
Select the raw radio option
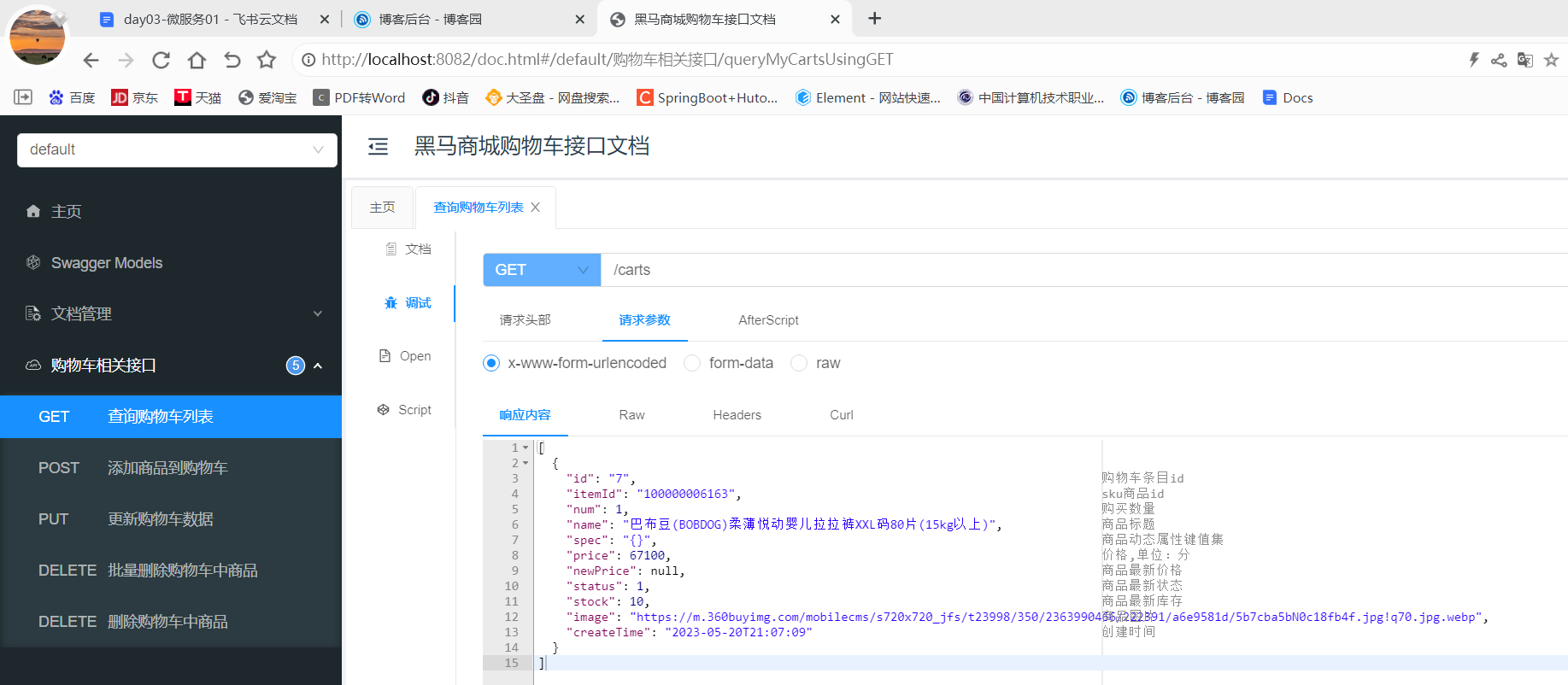799,363
